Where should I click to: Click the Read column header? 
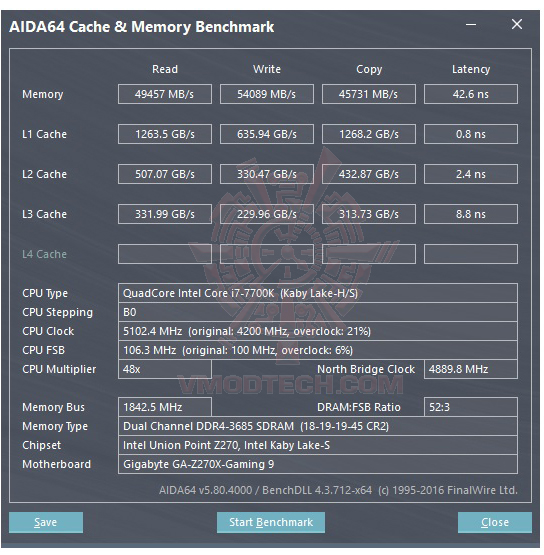coord(165,69)
